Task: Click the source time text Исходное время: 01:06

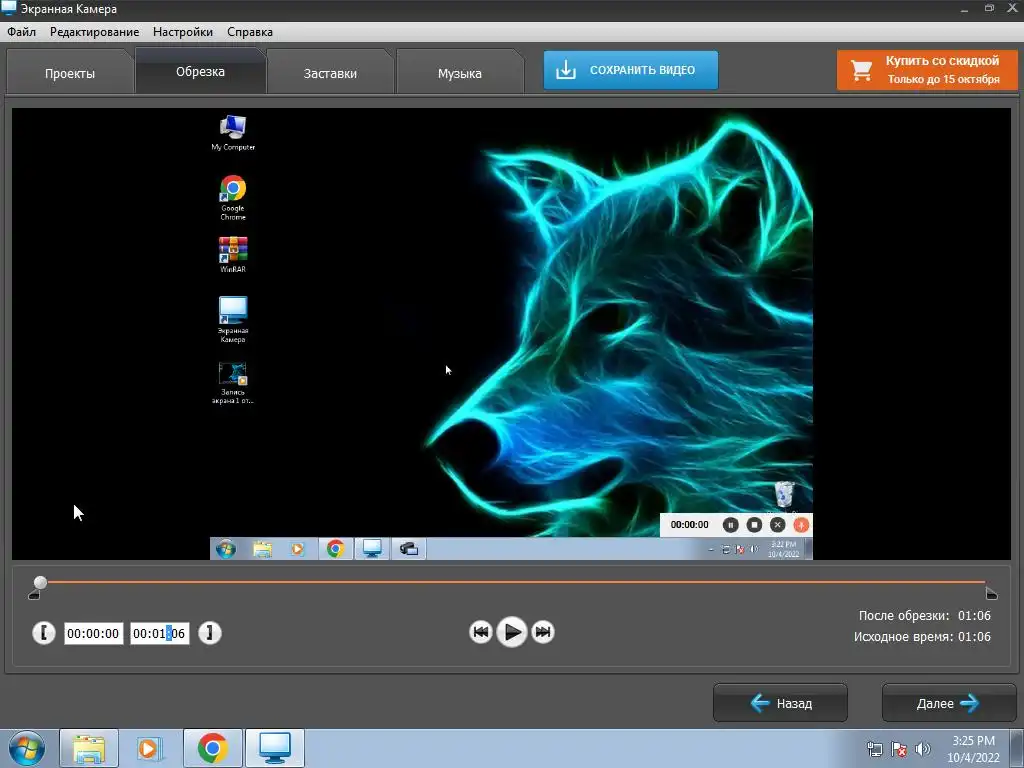Action: tap(922, 636)
